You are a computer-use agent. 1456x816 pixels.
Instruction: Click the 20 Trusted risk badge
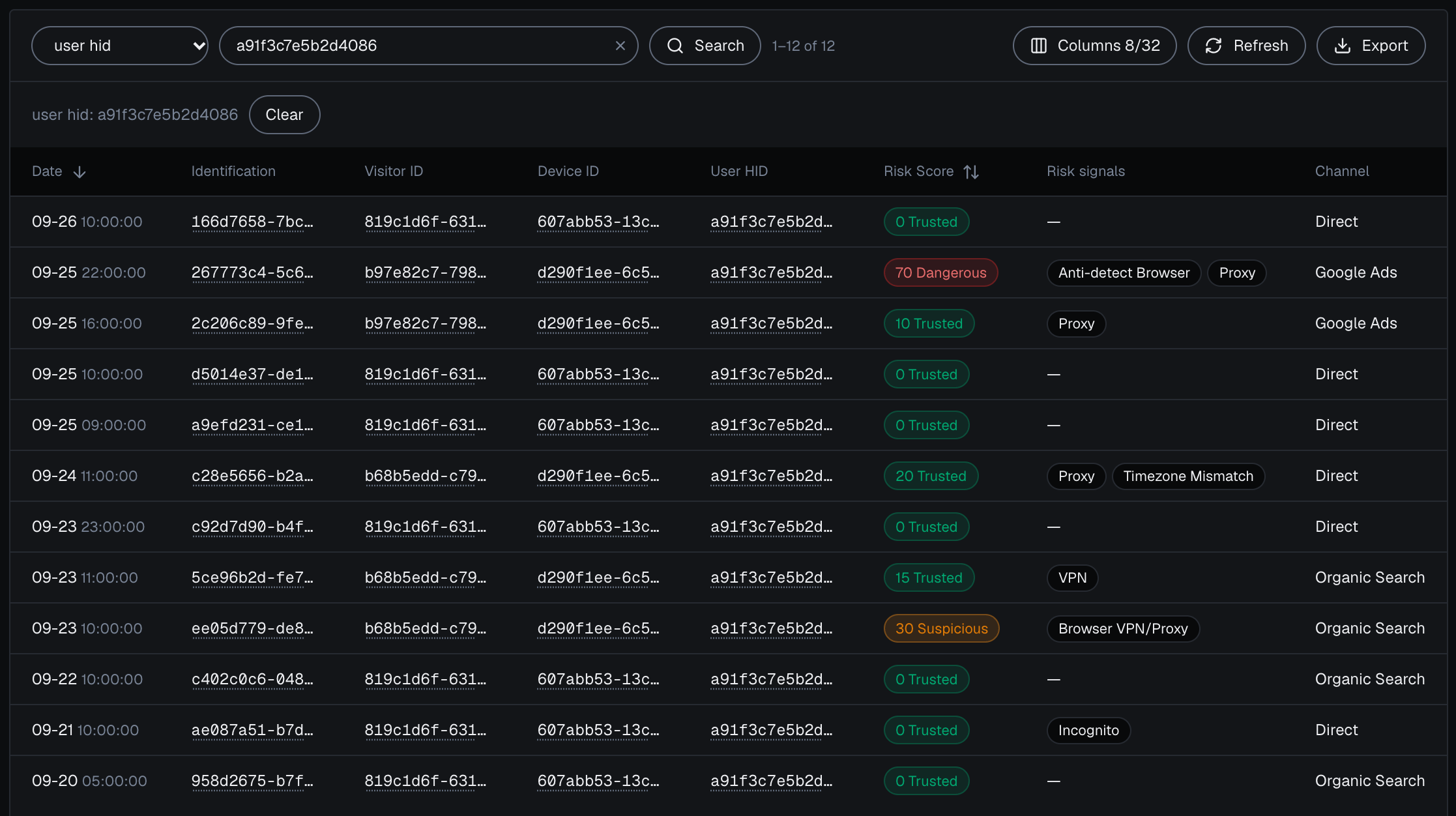pyautogui.click(x=931, y=476)
